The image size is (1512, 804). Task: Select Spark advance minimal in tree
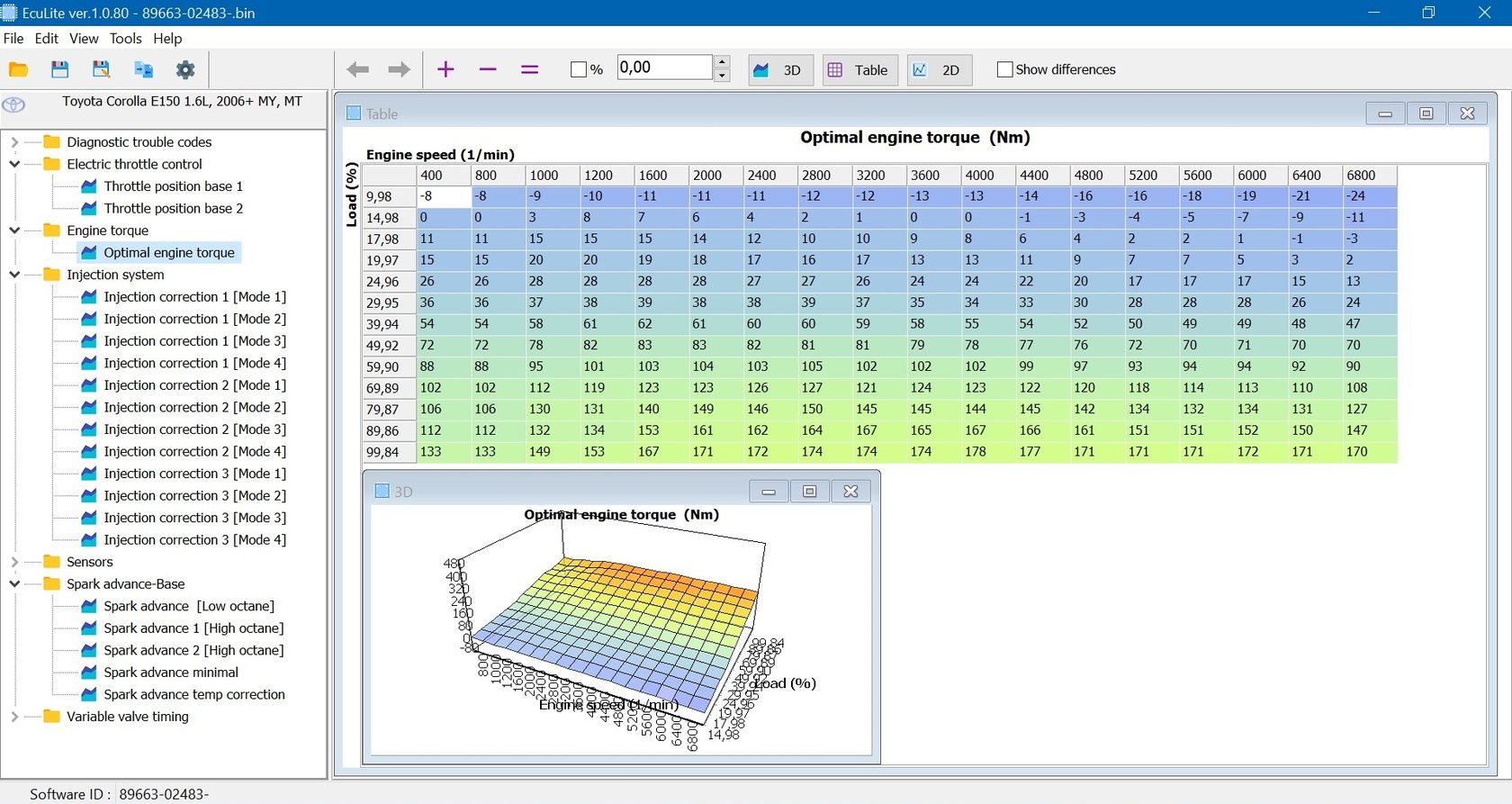pyautogui.click(x=170, y=673)
